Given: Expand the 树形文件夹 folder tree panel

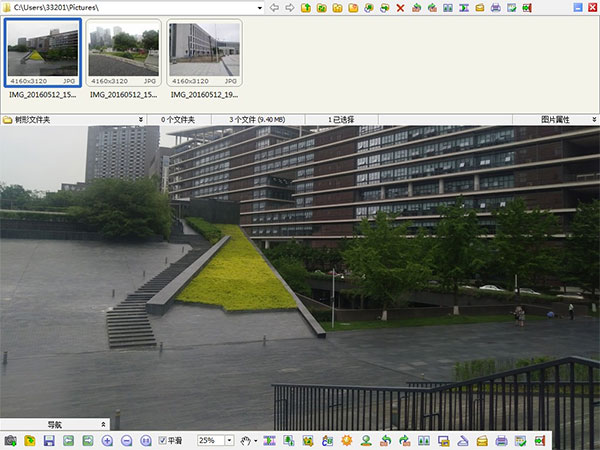Looking at the screenshot, I should coord(140,120).
